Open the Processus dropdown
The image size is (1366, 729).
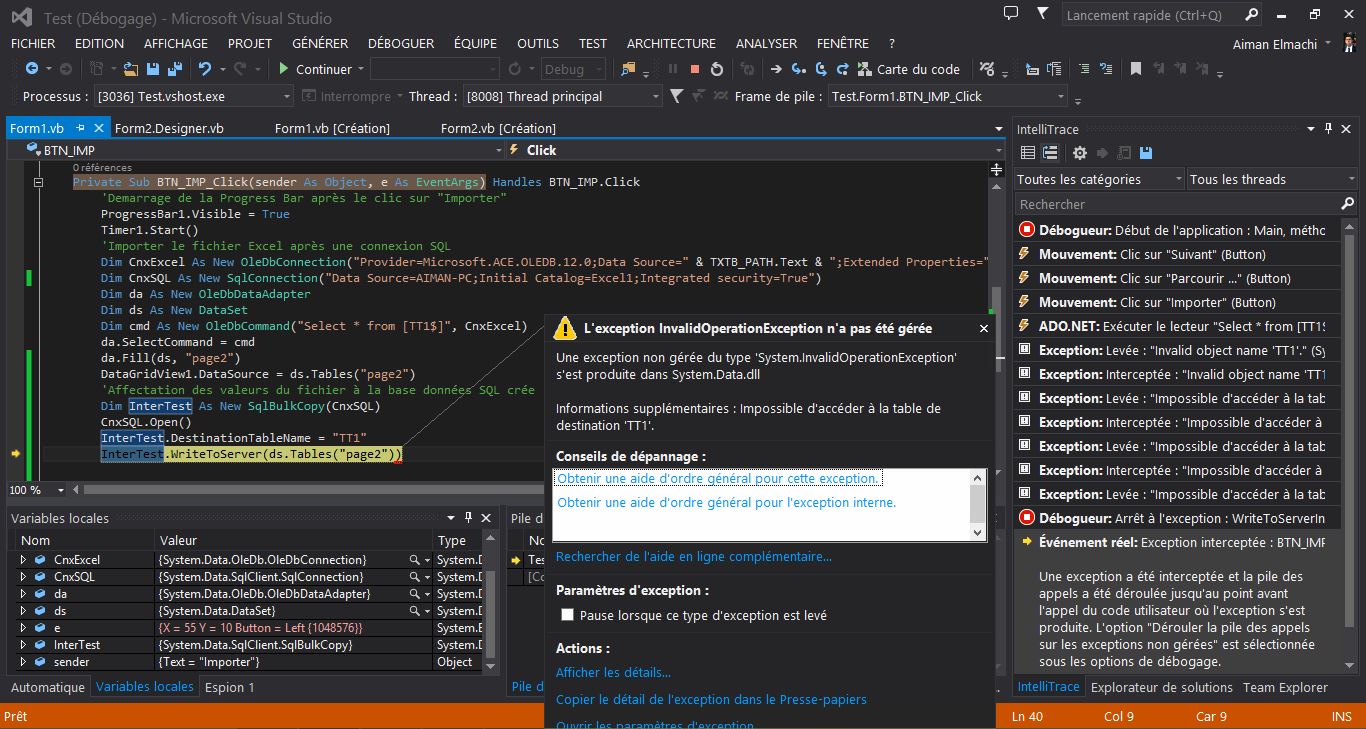coord(286,96)
